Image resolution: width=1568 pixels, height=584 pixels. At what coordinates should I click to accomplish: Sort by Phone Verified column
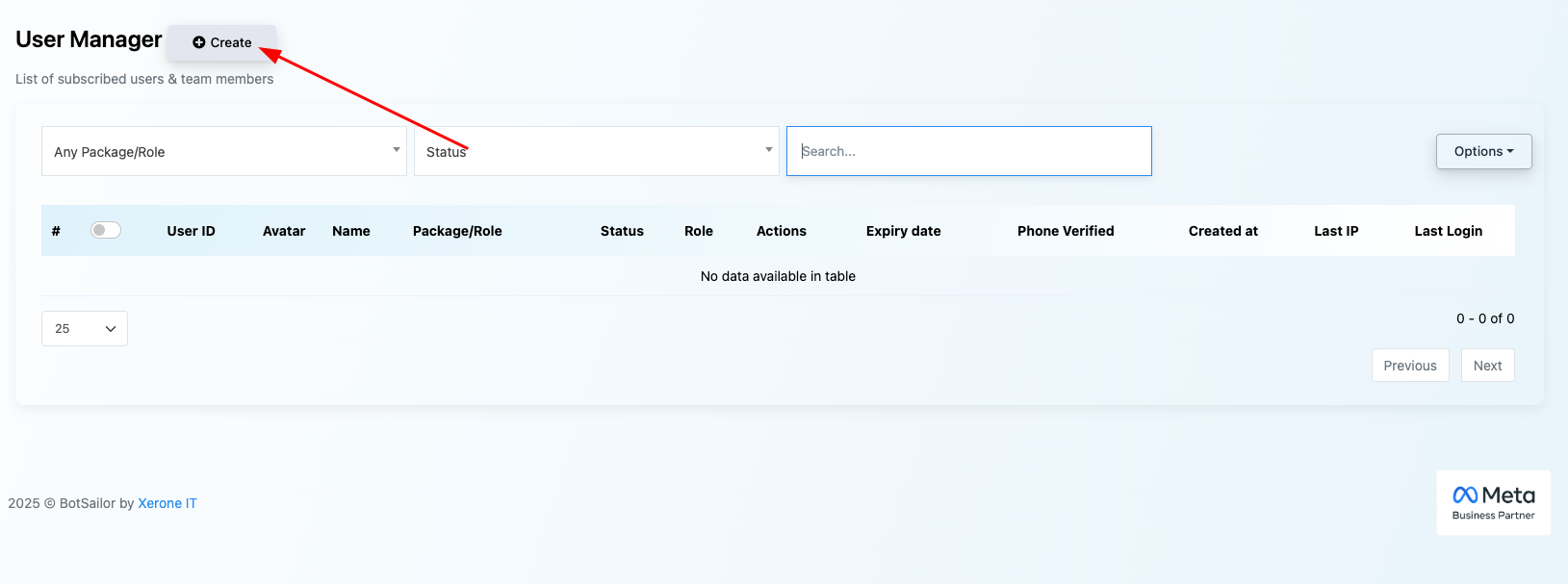(1066, 231)
